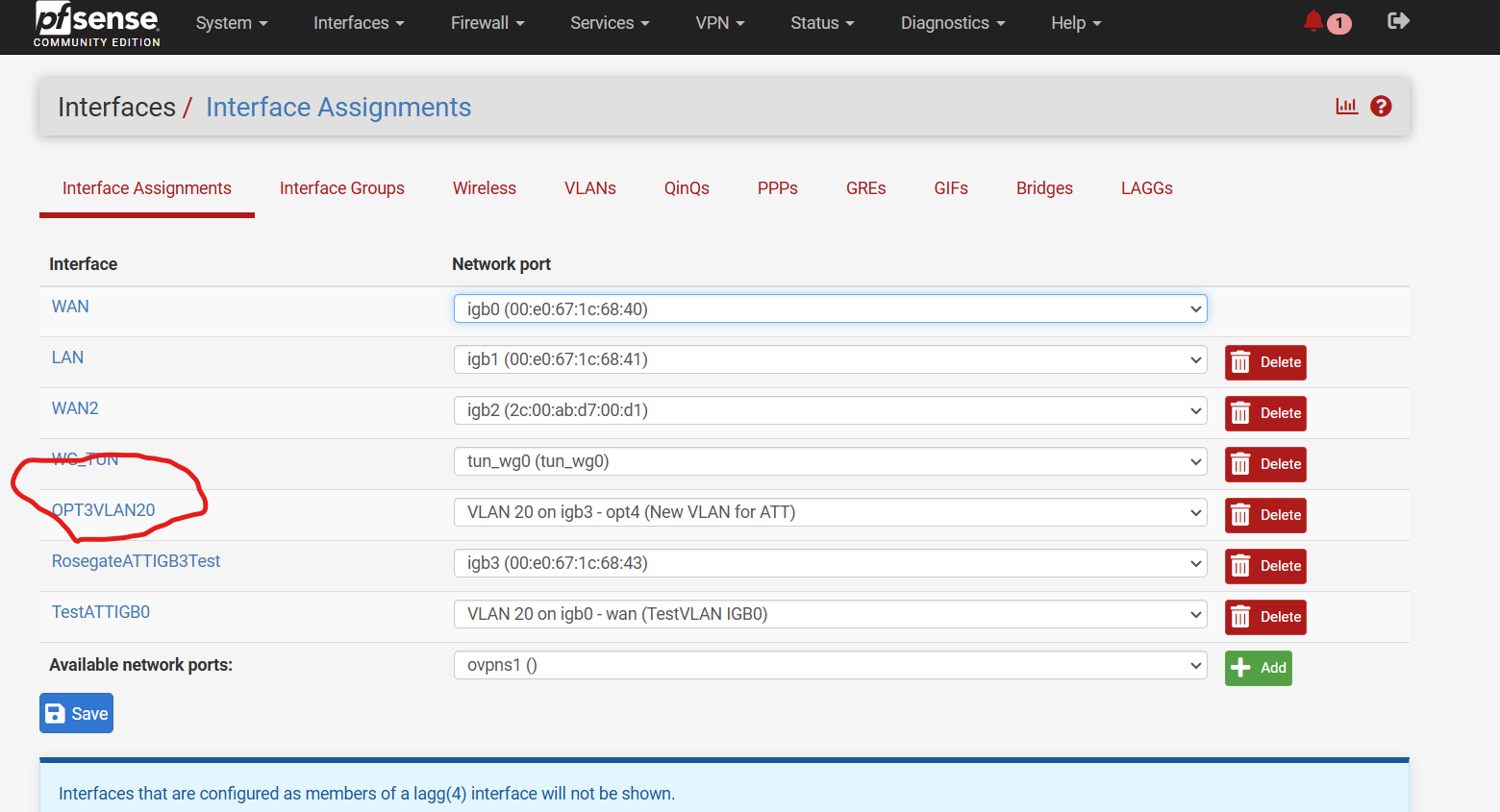1500x812 pixels.
Task: Open the tun_wg0 network port dropdown
Action: [831, 461]
